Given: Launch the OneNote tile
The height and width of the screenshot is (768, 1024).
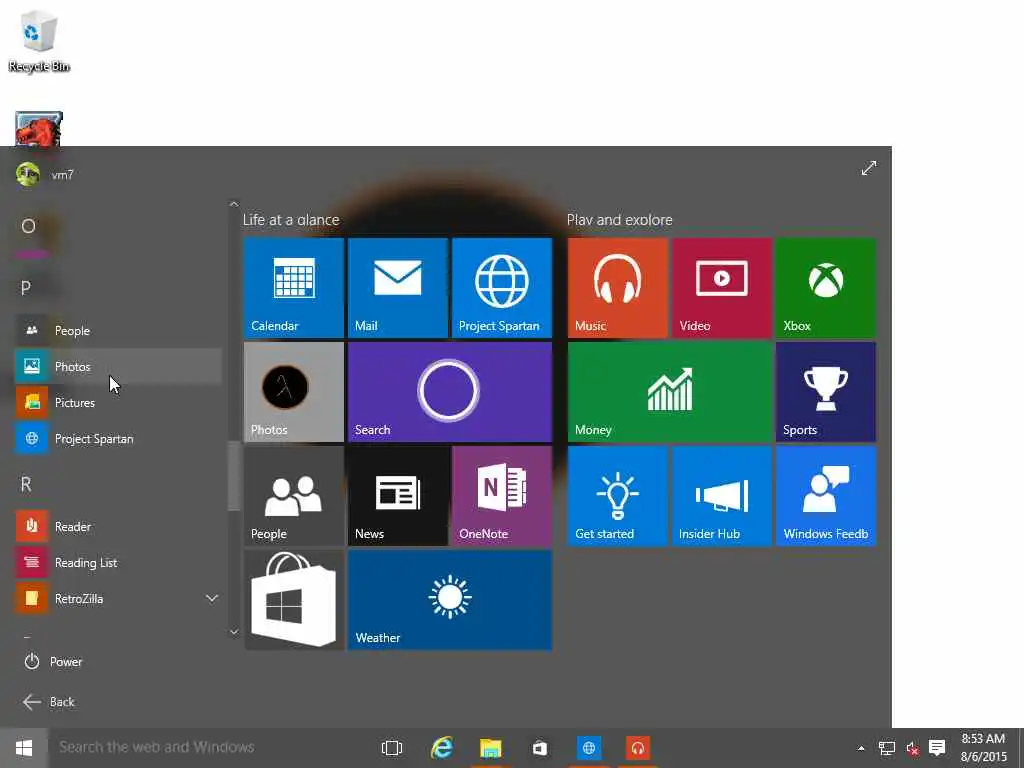Looking at the screenshot, I should pos(502,496).
